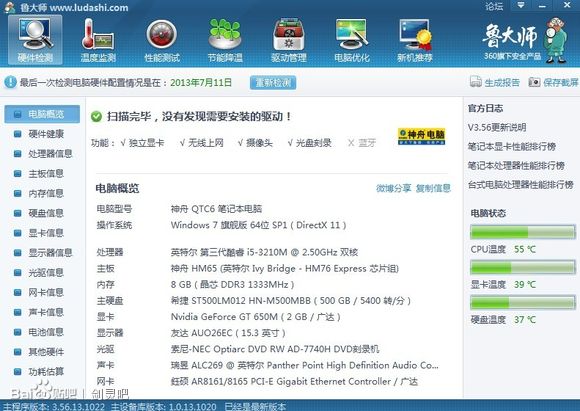Select 电脑概览 in the sidebar

point(42,114)
